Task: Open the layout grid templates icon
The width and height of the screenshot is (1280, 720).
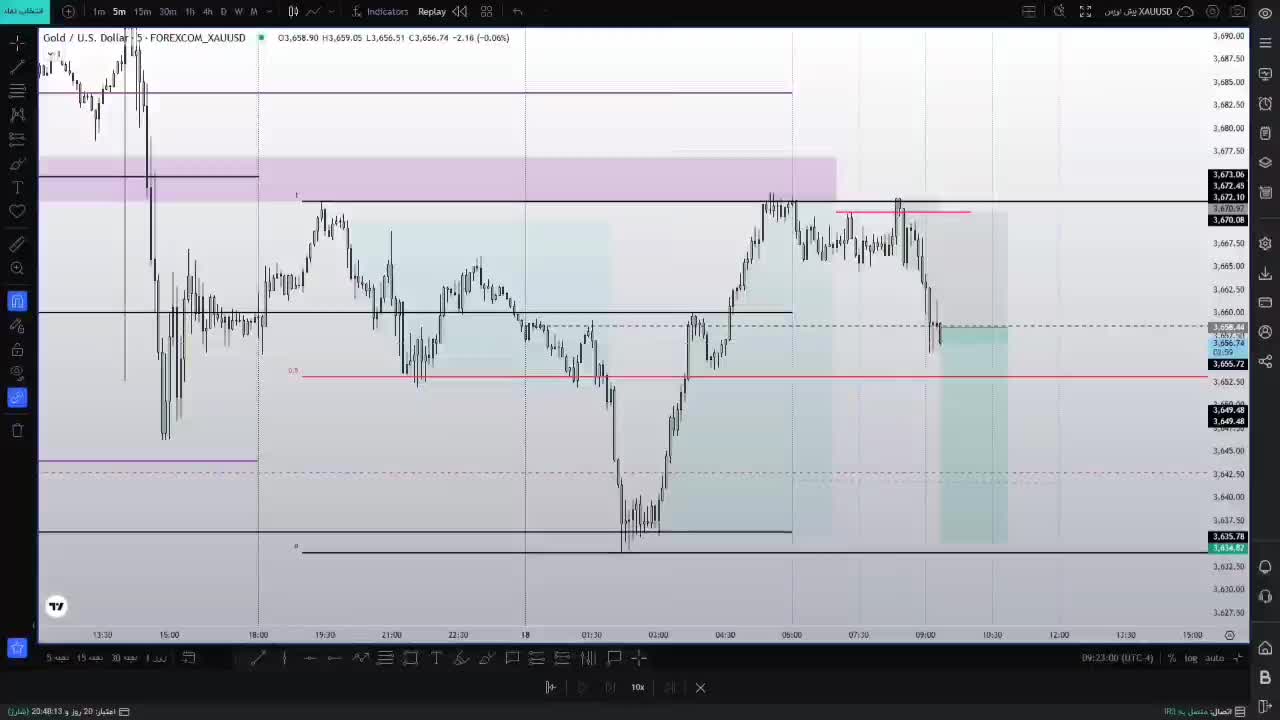Action: coord(486,12)
